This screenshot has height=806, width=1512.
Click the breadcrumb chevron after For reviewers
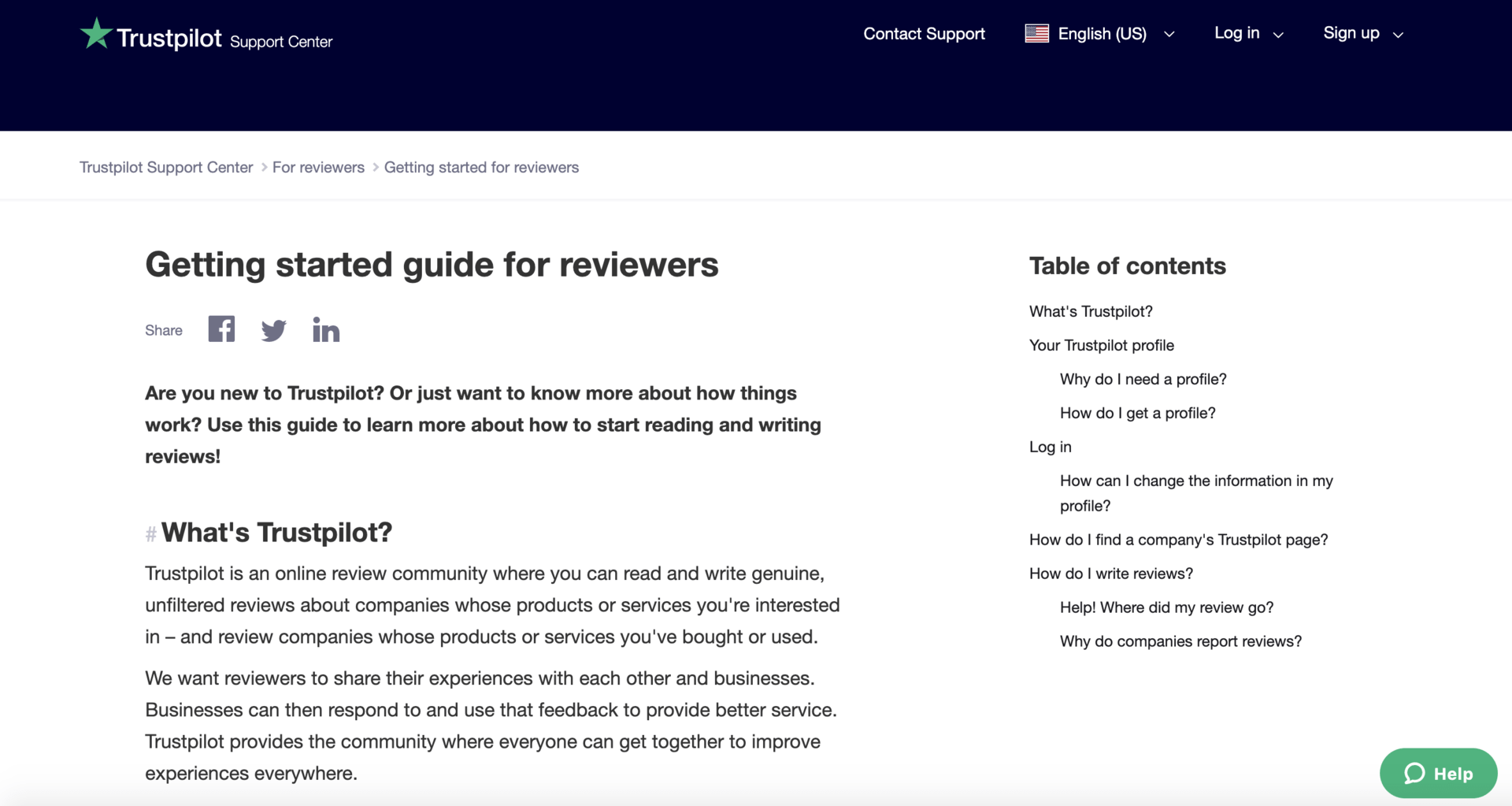pyautogui.click(x=374, y=167)
